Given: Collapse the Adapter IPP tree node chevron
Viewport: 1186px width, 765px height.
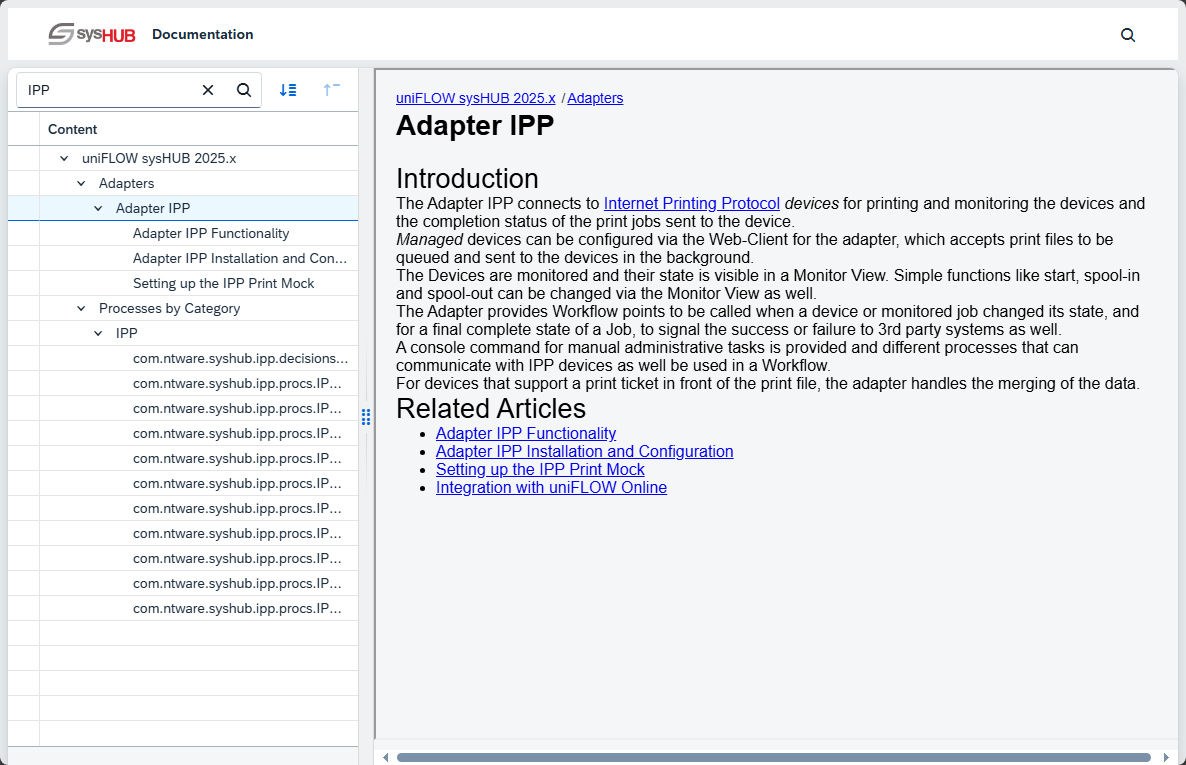Looking at the screenshot, I should coord(98,208).
